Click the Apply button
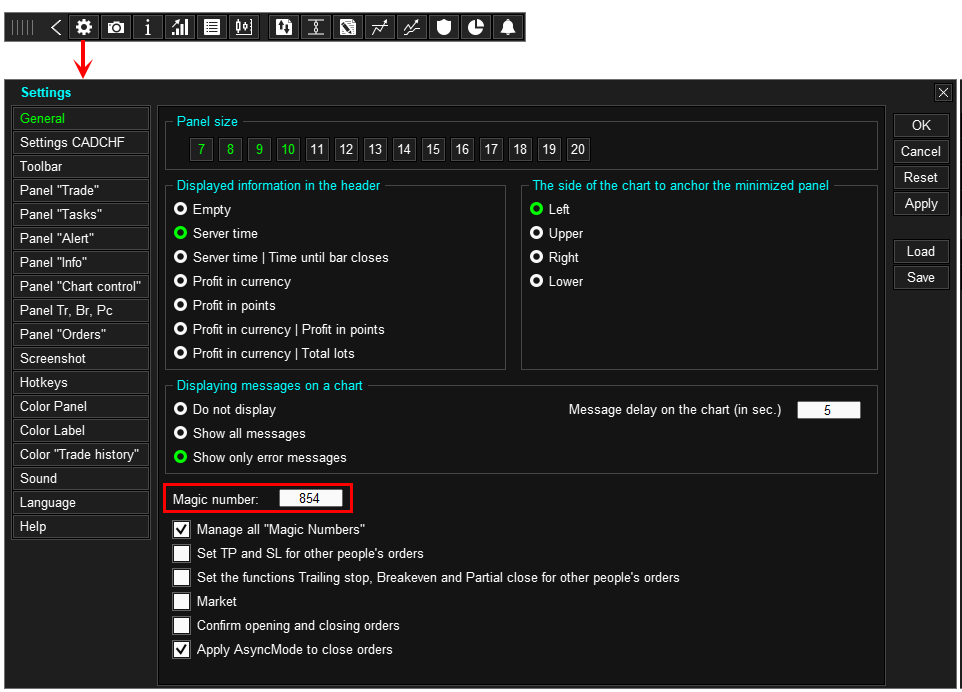Screen dimensions: 962x692 [921, 204]
